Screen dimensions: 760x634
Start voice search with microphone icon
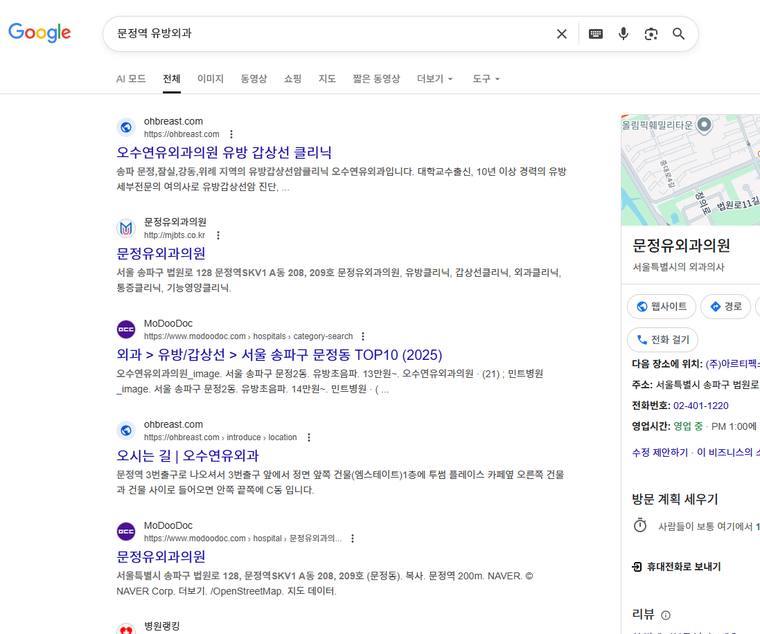point(623,33)
